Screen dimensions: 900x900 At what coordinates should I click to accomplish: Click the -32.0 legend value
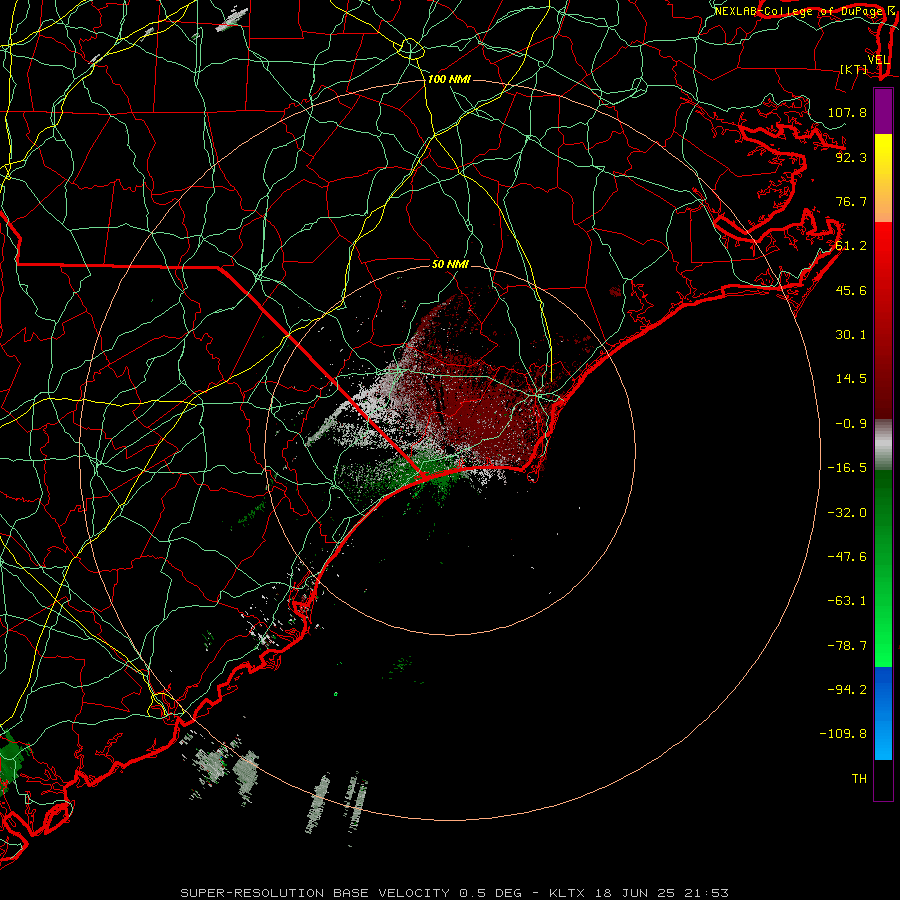click(x=847, y=513)
